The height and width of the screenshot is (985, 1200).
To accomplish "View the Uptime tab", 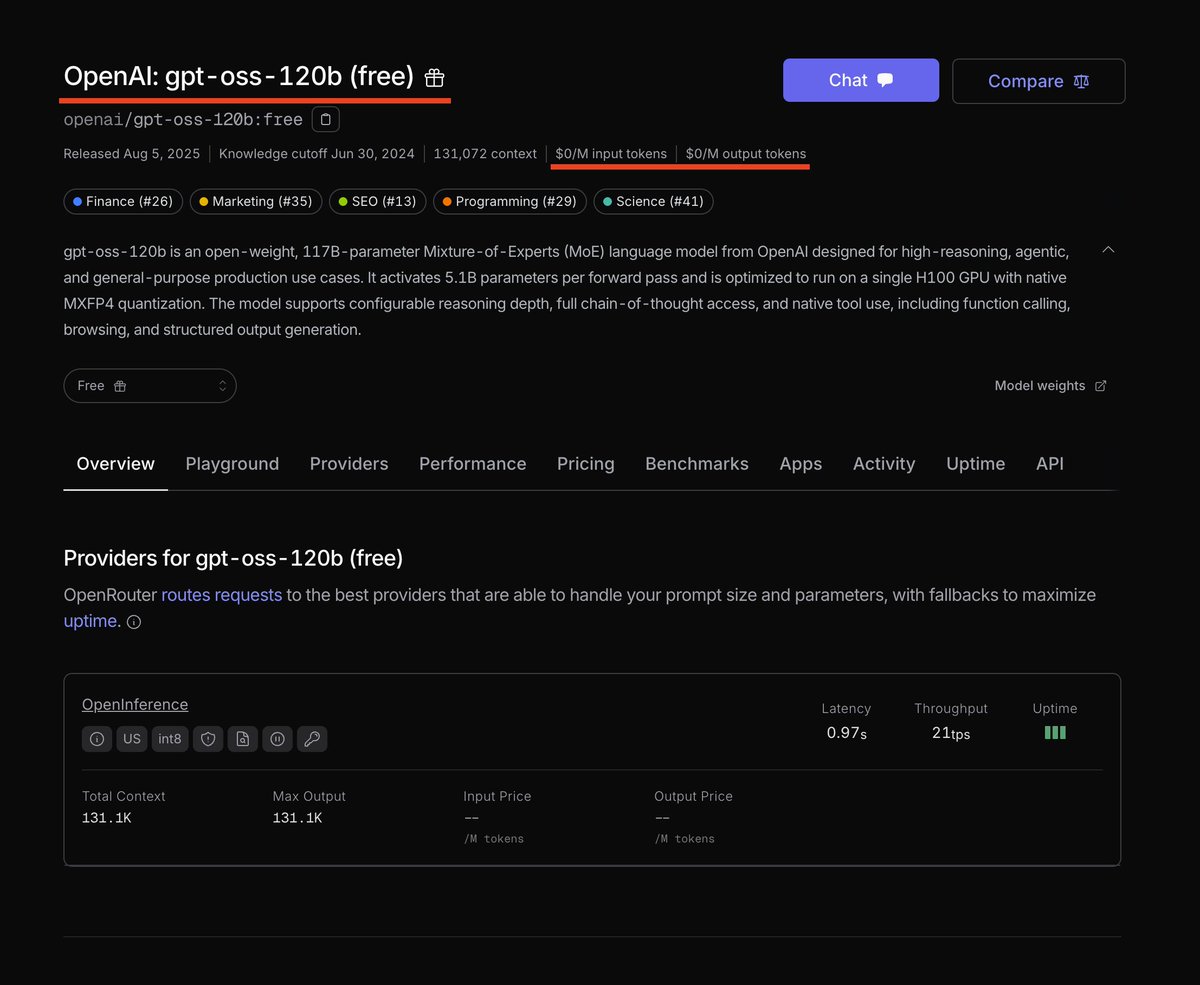I will coord(976,464).
